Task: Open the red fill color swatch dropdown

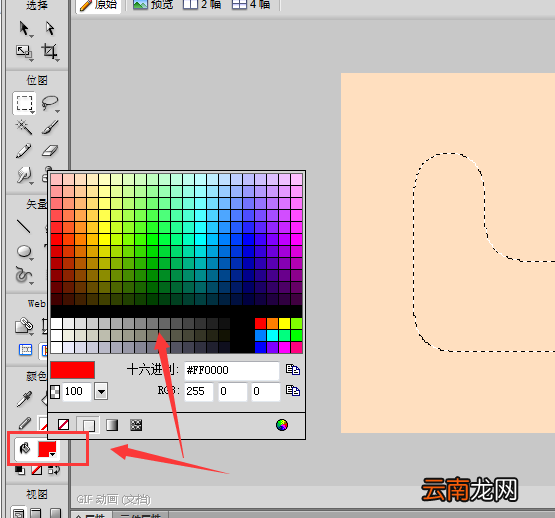Action: point(47,449)
